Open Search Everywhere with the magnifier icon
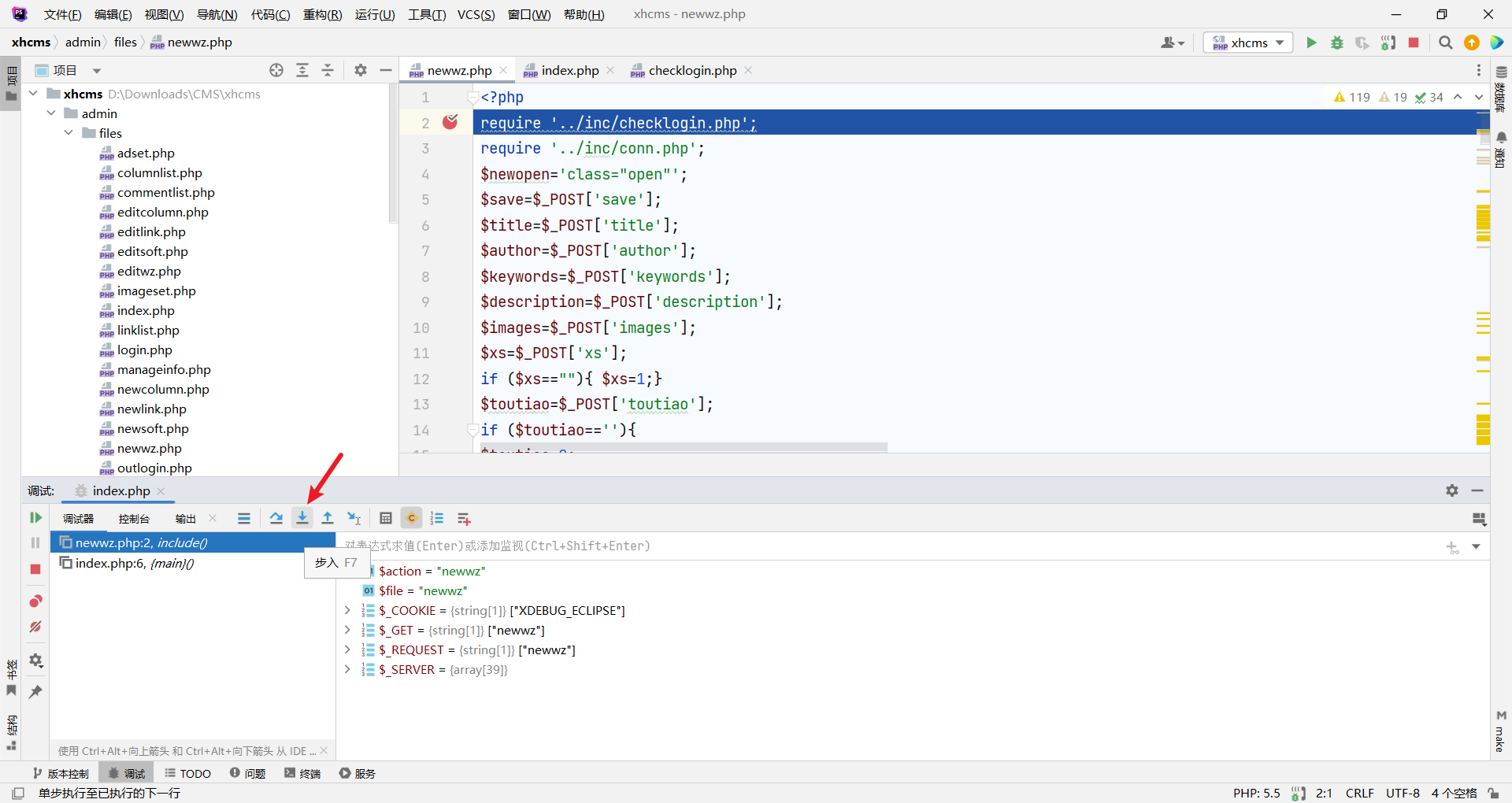Screen dimensions: 1512x803 click(x=1445, y=43)
